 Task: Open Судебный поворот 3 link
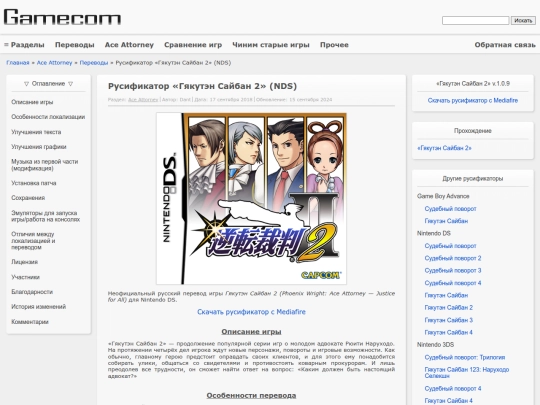453,271
